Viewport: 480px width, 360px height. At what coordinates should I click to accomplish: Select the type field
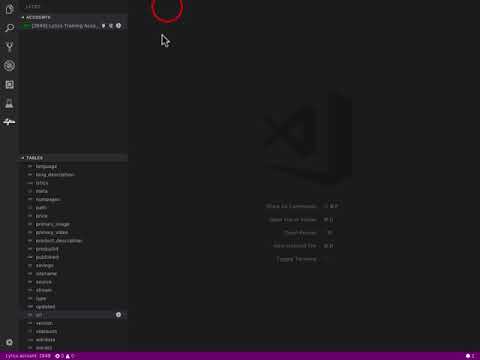point(41,298)
